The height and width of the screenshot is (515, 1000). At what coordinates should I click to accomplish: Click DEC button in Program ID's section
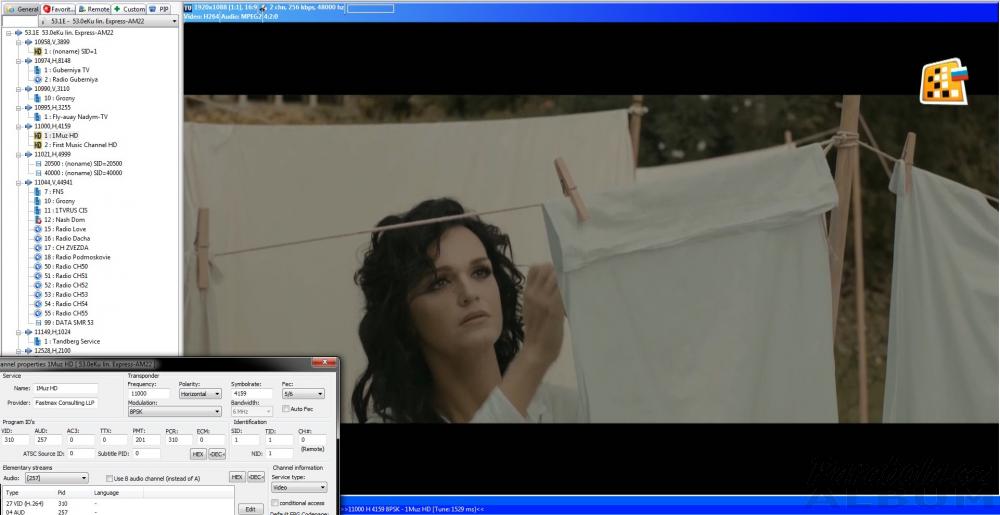217,454
